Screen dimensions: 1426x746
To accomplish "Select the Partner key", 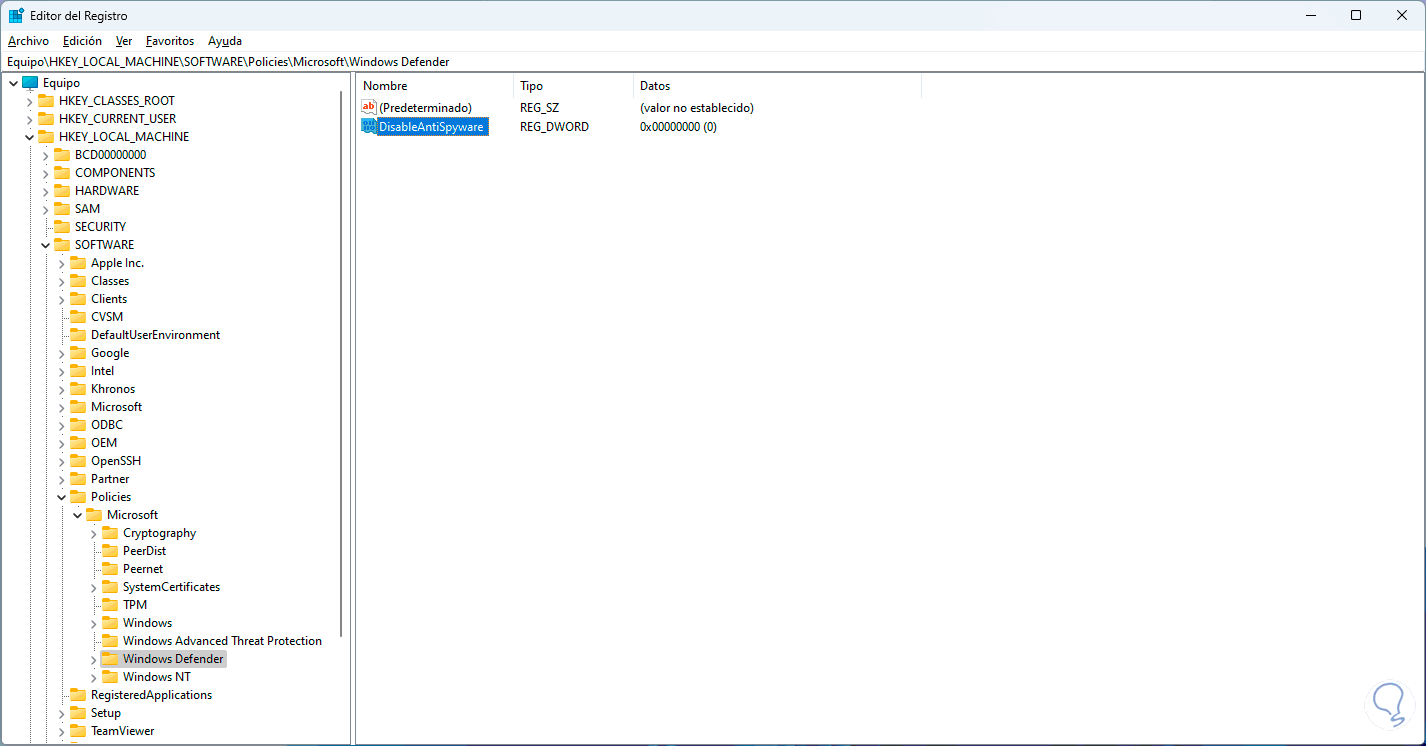I will [110, 479].
